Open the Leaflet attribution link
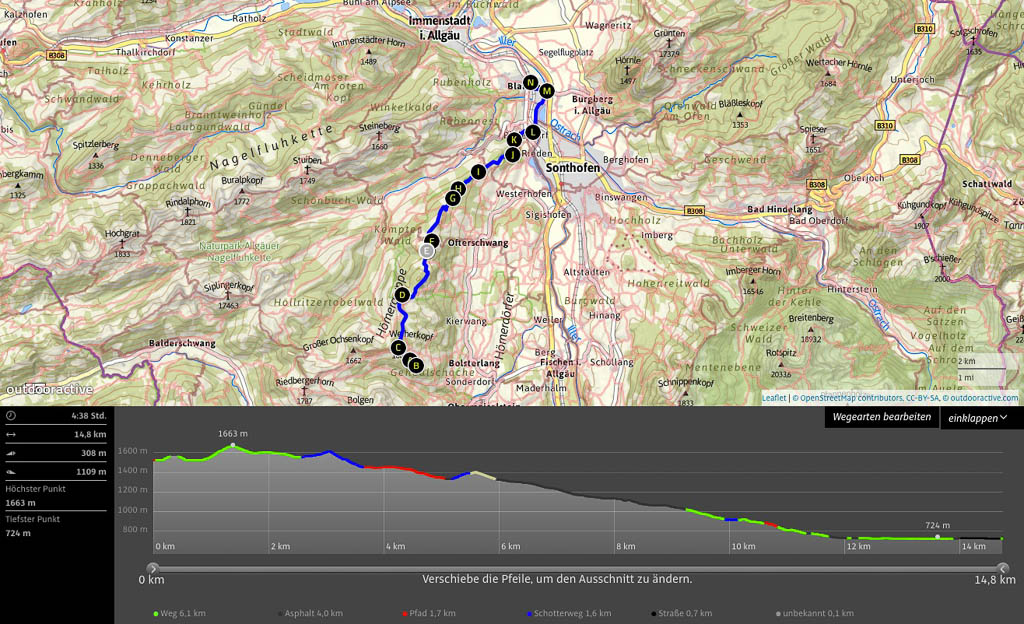Image resolution: width=1024 pixels, height=624 pixels. [x=774, y=398]
